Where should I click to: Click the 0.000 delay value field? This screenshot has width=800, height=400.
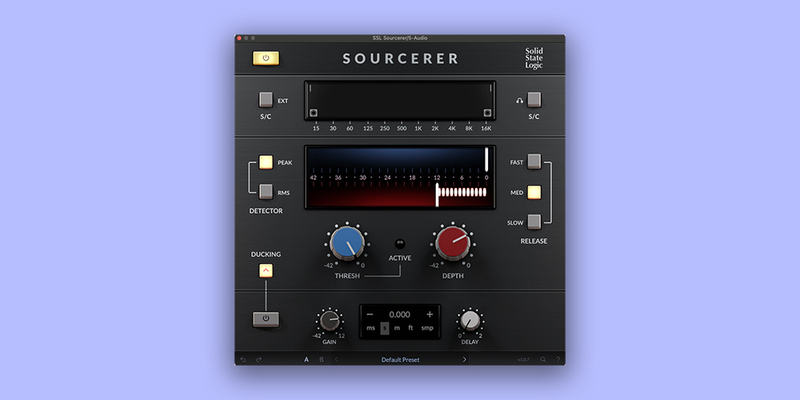click(x=399, y=315)
